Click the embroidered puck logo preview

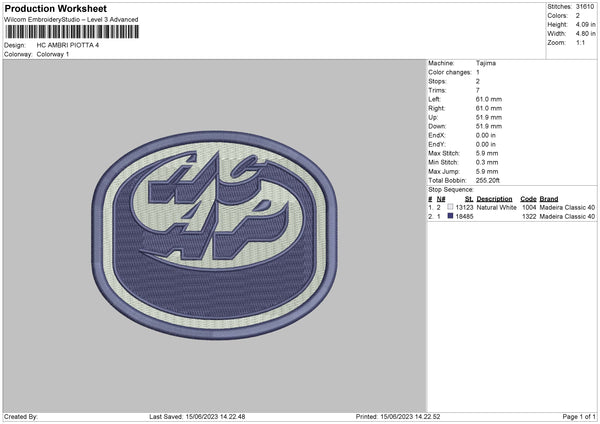pos(214,235)
